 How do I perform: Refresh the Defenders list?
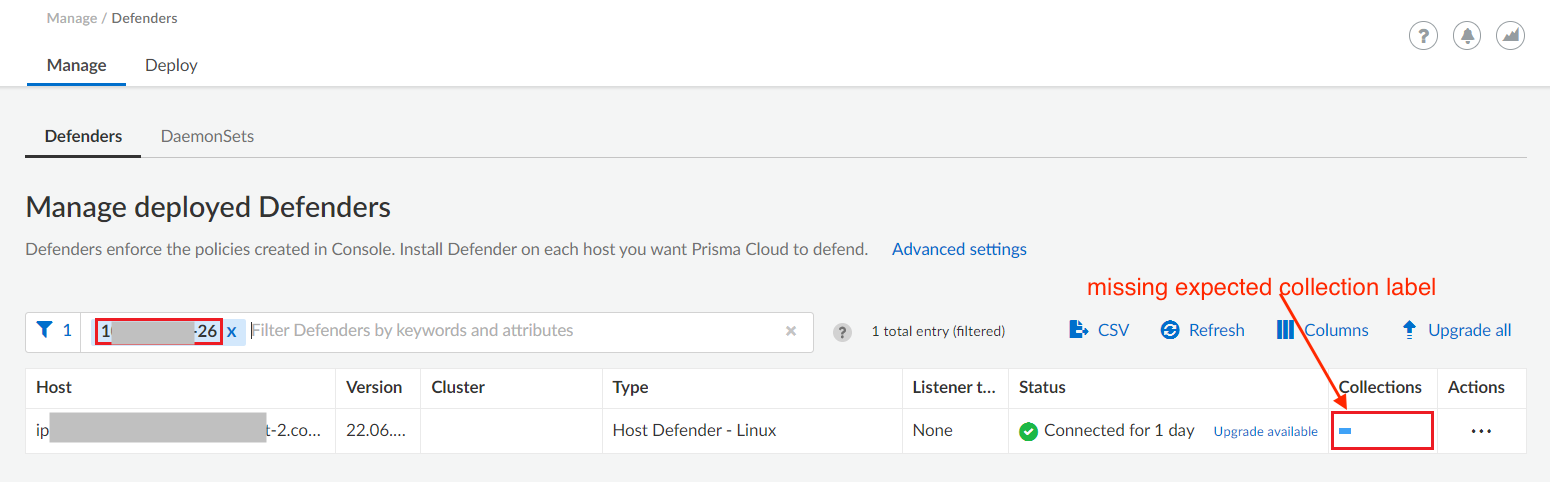[x=1202, y=330]
